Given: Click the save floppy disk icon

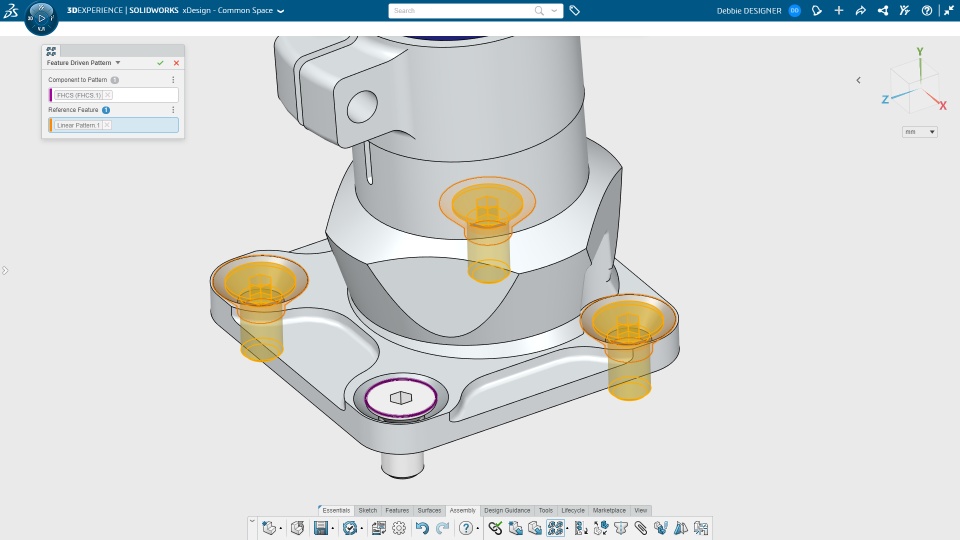Looking at the screenshot, I should [321, 528].
